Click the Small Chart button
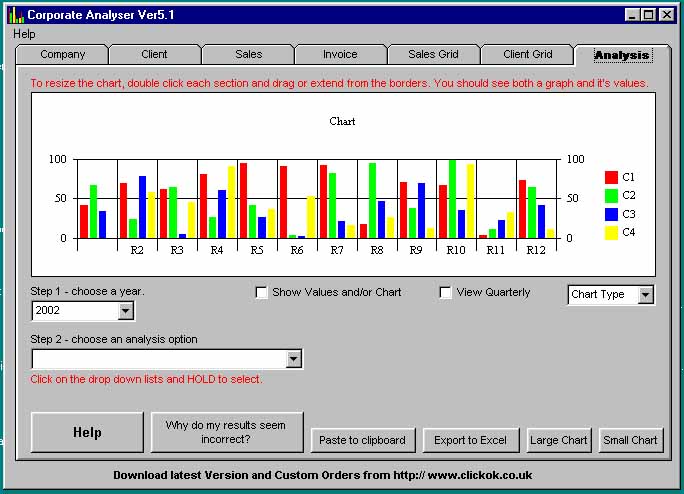 [631, 440]
